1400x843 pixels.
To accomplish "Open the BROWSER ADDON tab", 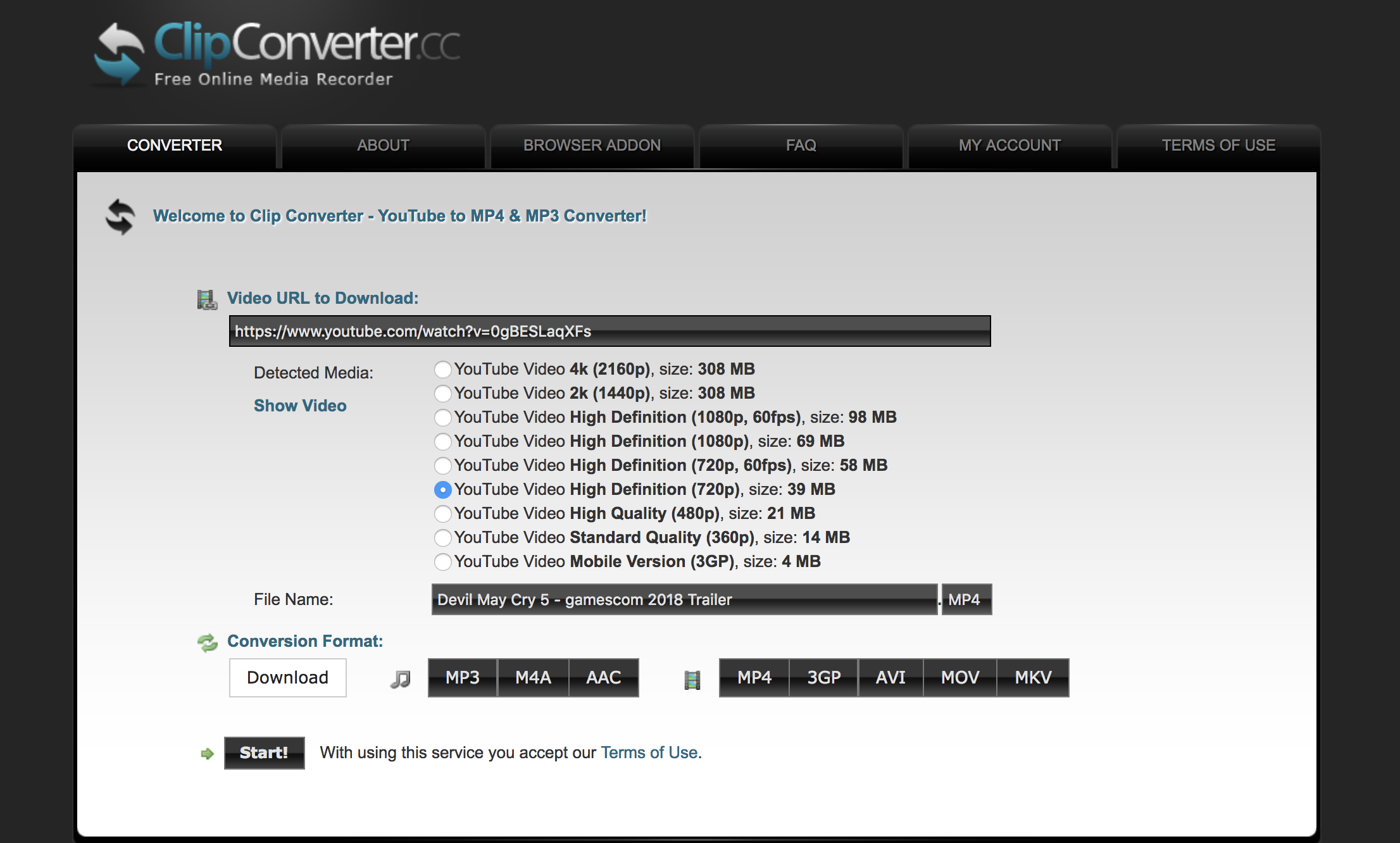I will point(592,146).
